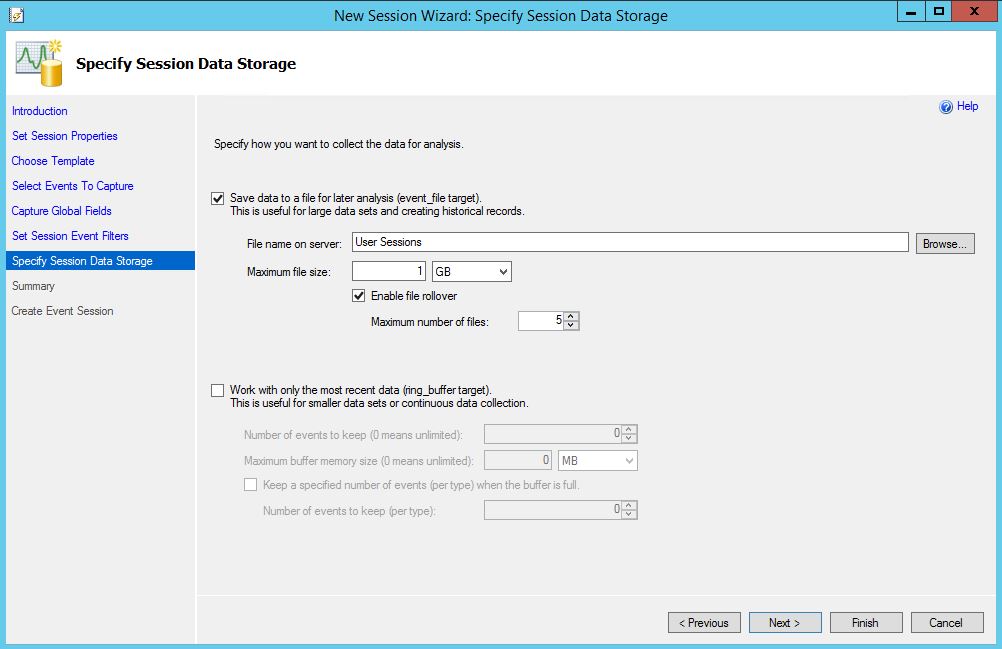Close the New Session Wizard window
This screenshot has width=1002, height=649.
975,11
